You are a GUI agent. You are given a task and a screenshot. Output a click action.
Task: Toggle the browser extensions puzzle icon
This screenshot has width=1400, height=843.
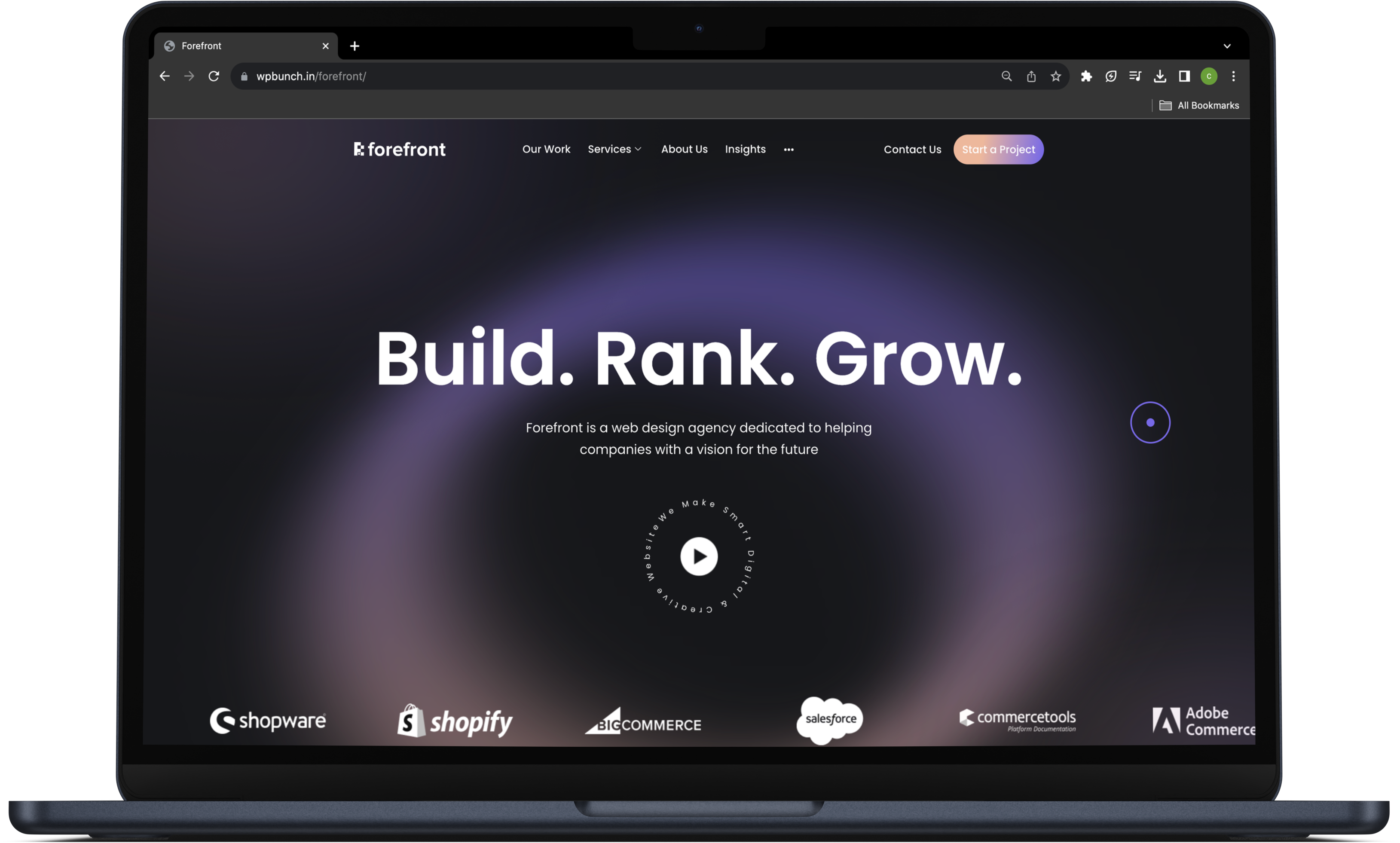tap(1085, 77)
